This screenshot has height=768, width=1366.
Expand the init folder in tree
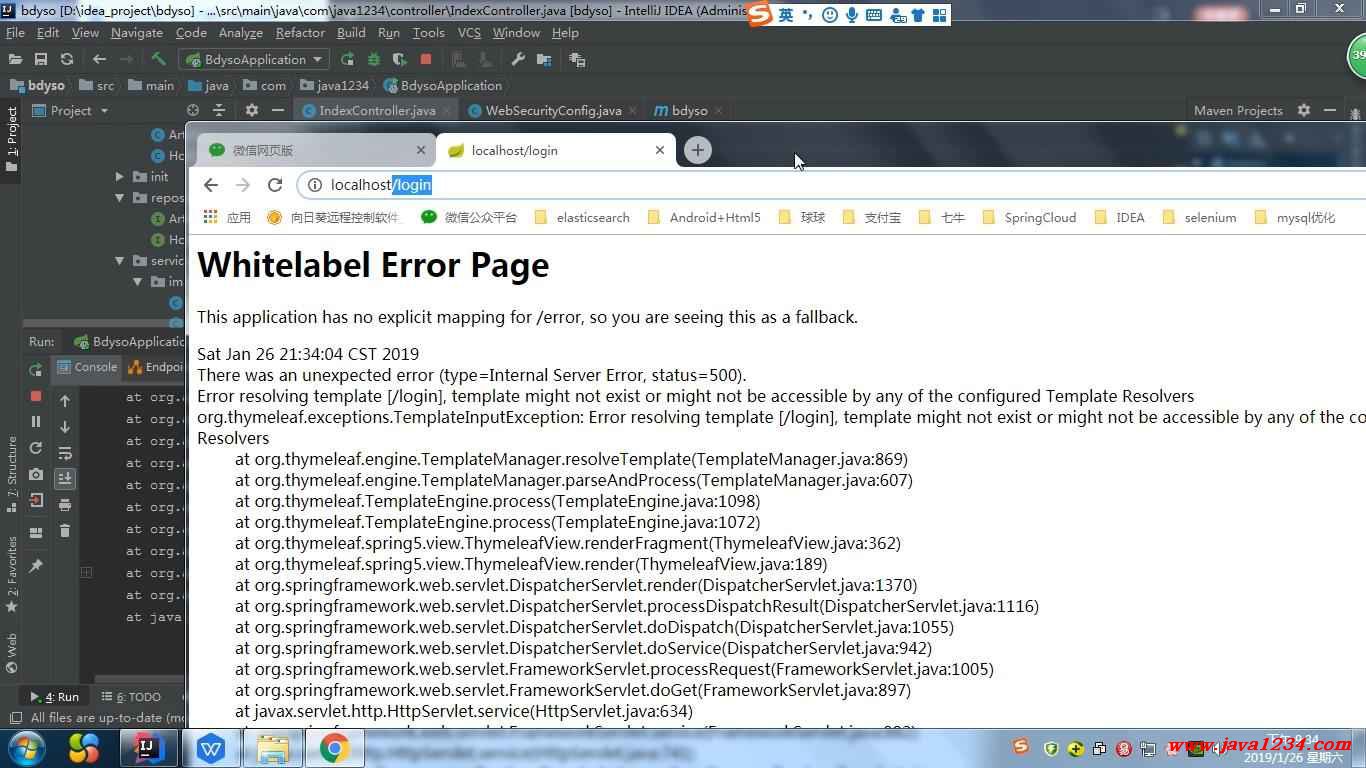click(120, 177)
